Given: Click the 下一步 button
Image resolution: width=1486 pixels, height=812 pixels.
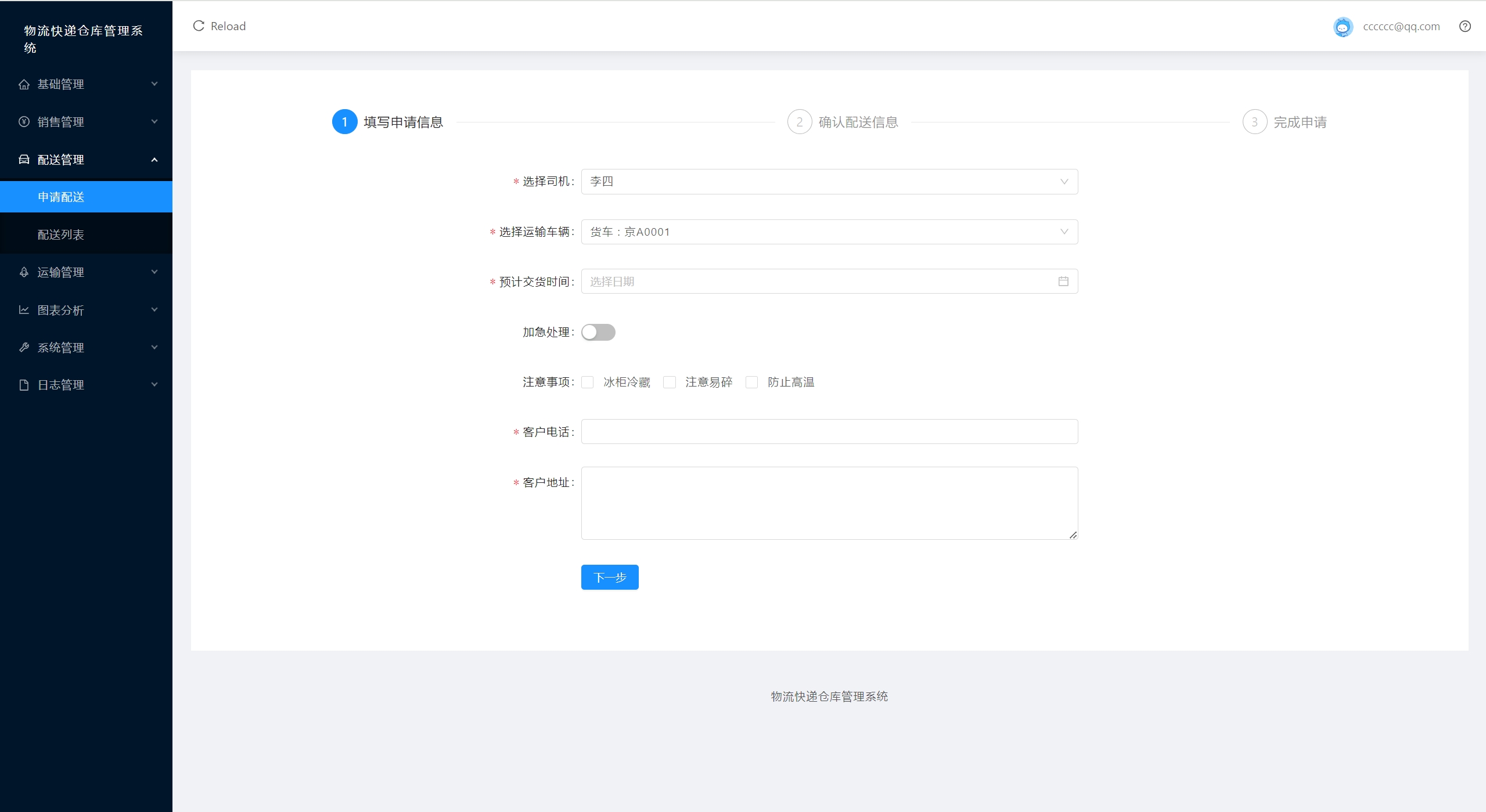Looking at the screenshot, I should 610,577.
